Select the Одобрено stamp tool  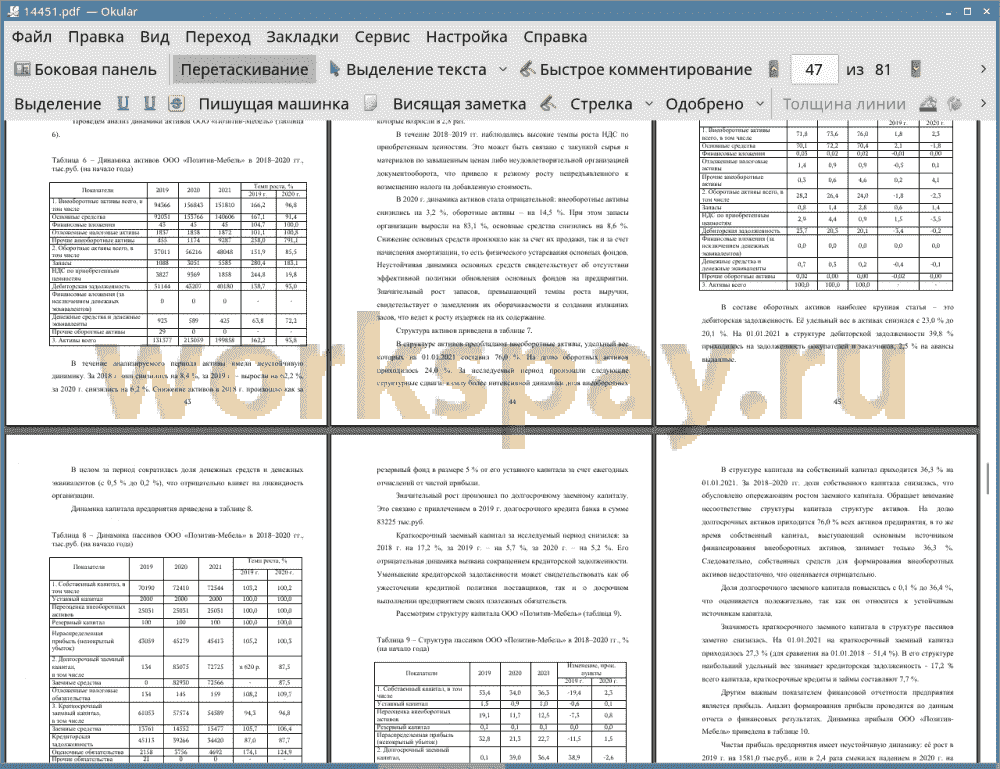pos(704,104)
